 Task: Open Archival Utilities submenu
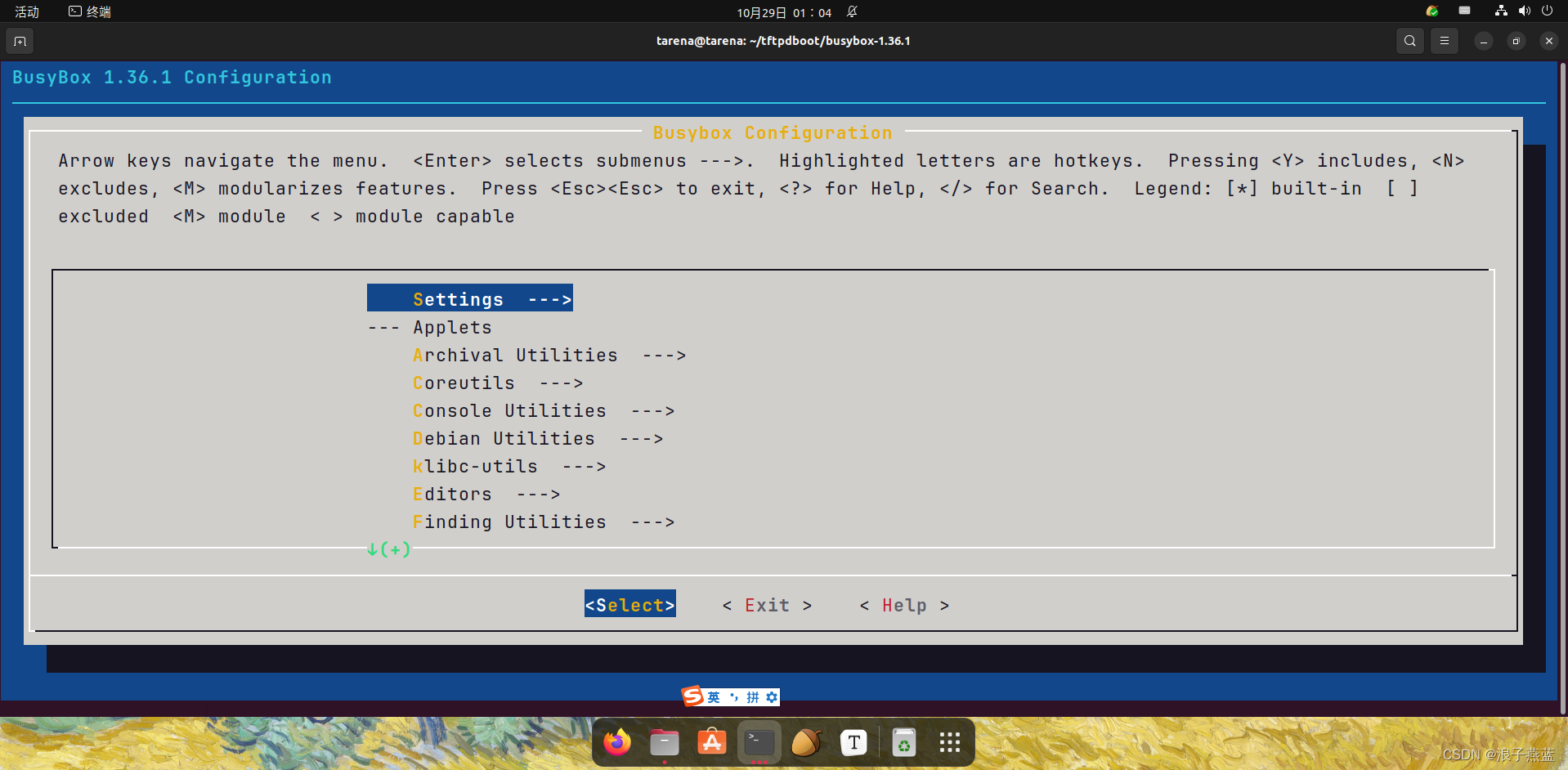pos(549,355)
